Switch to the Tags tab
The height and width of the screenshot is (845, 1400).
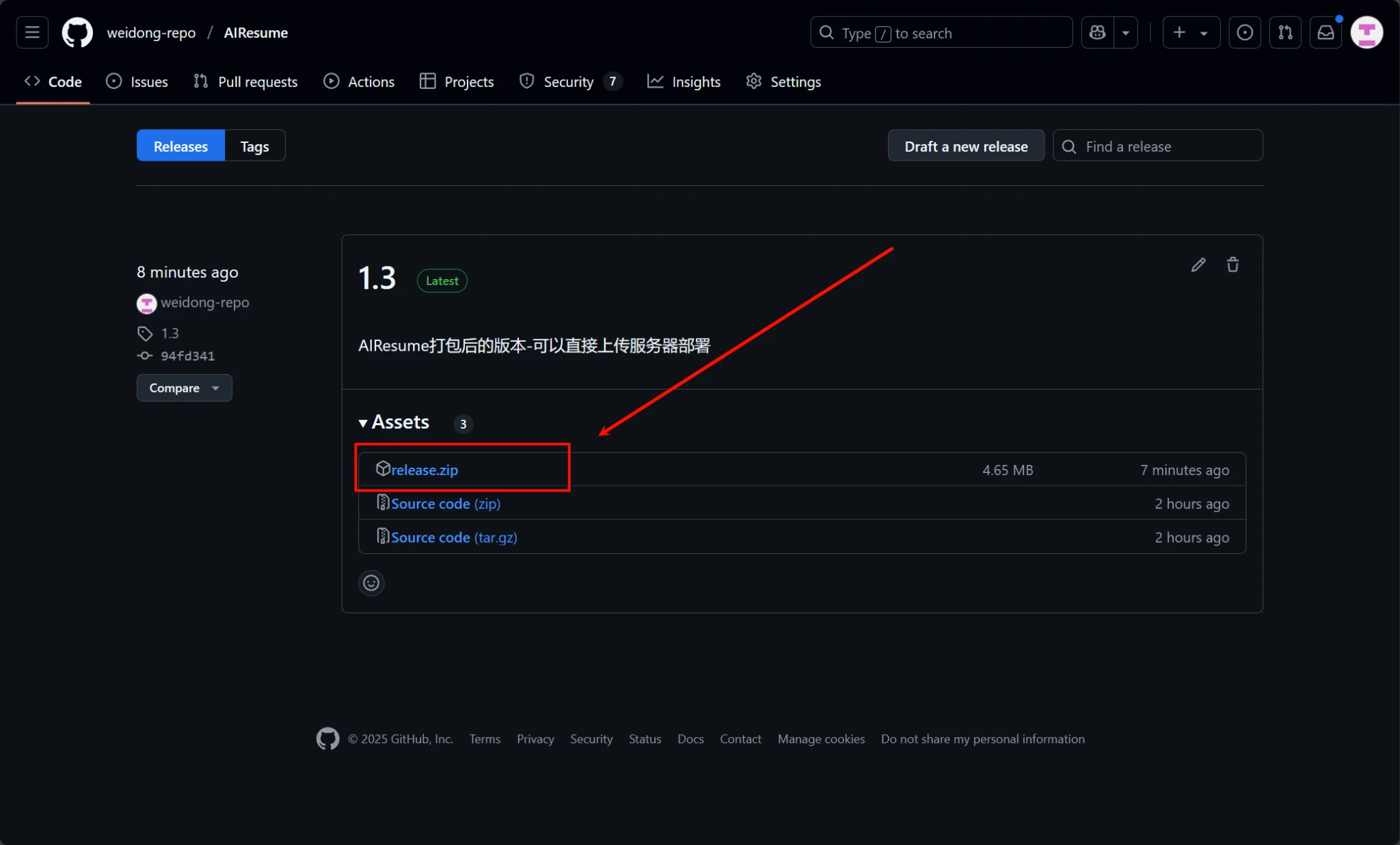(254, 146)
